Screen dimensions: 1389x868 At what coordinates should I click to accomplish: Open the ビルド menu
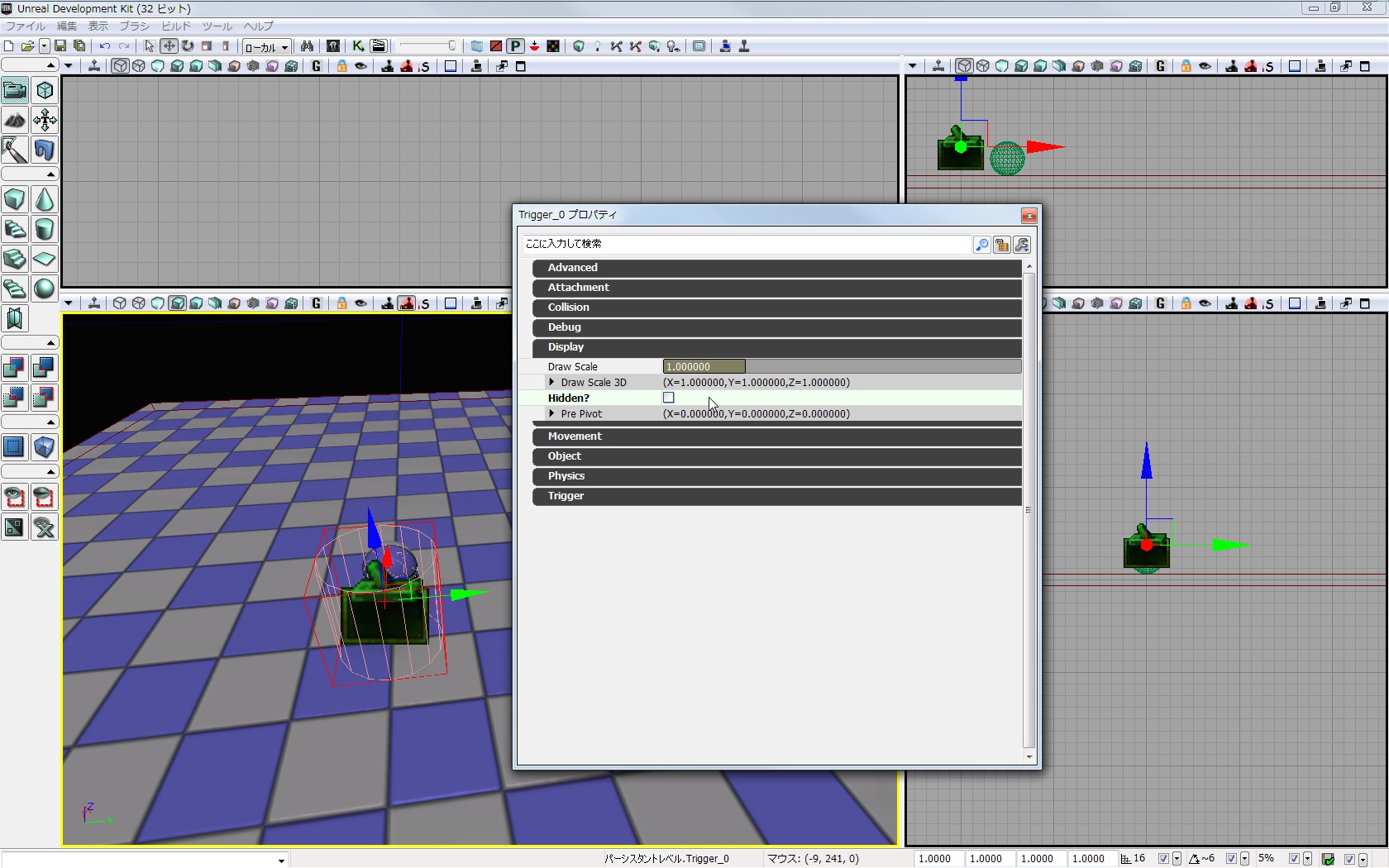point(176,26)
